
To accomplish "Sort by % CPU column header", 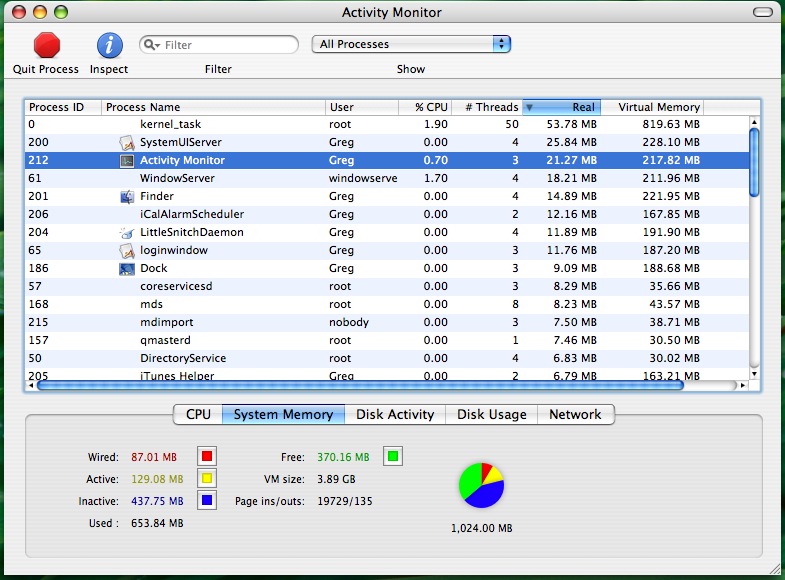I will coord(425,107).
